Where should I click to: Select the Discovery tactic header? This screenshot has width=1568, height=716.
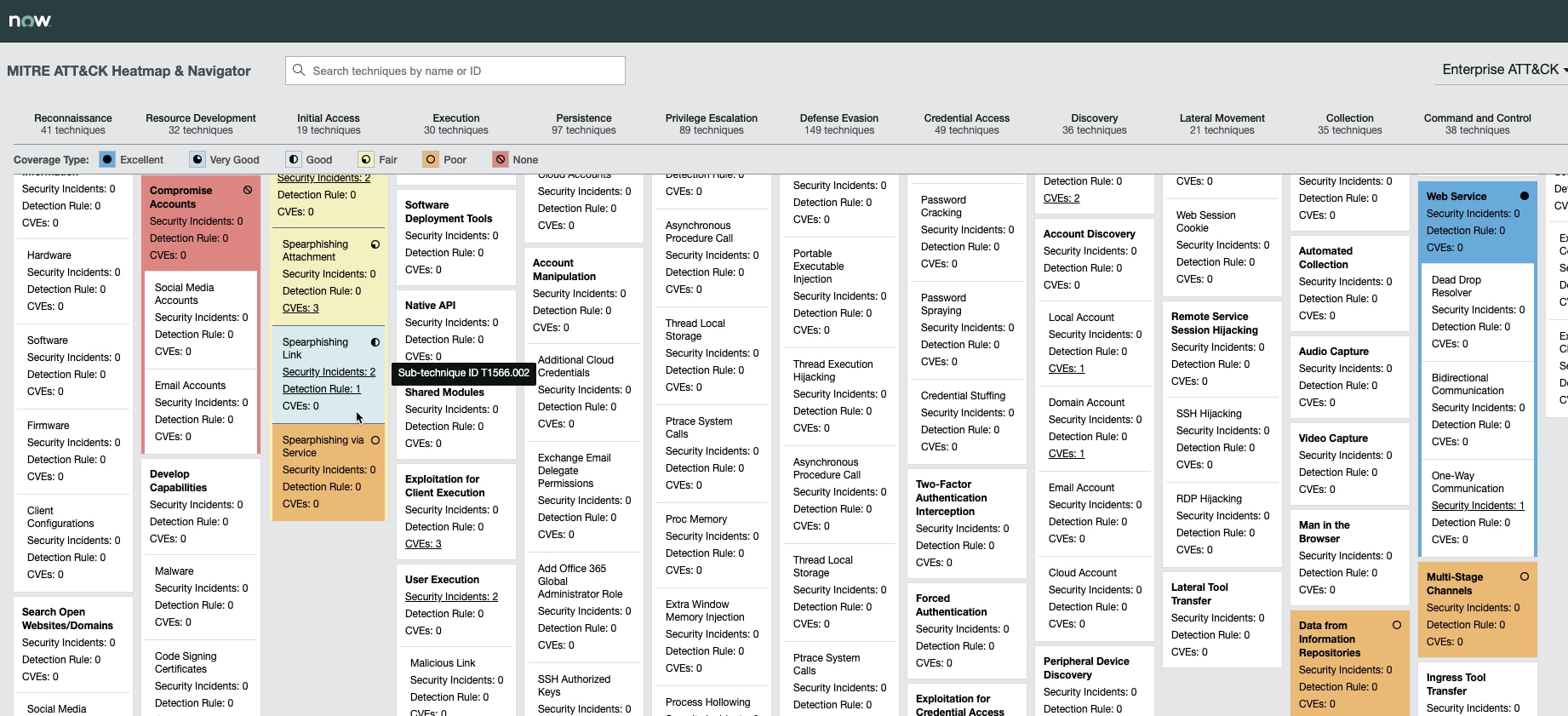point(1095,124)
